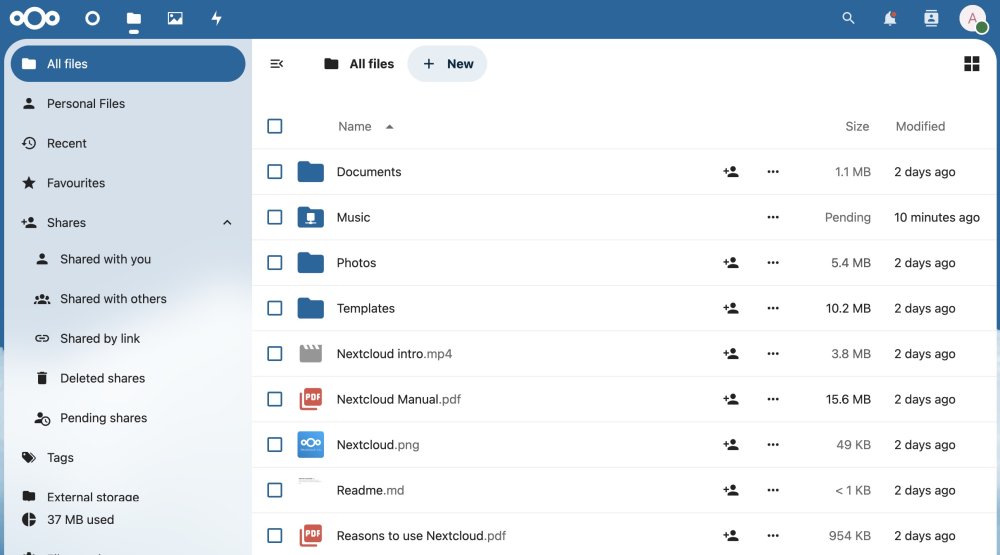
Task: Check the Nextcloud Manual.pdf checkbox
Action: (275, 399)
